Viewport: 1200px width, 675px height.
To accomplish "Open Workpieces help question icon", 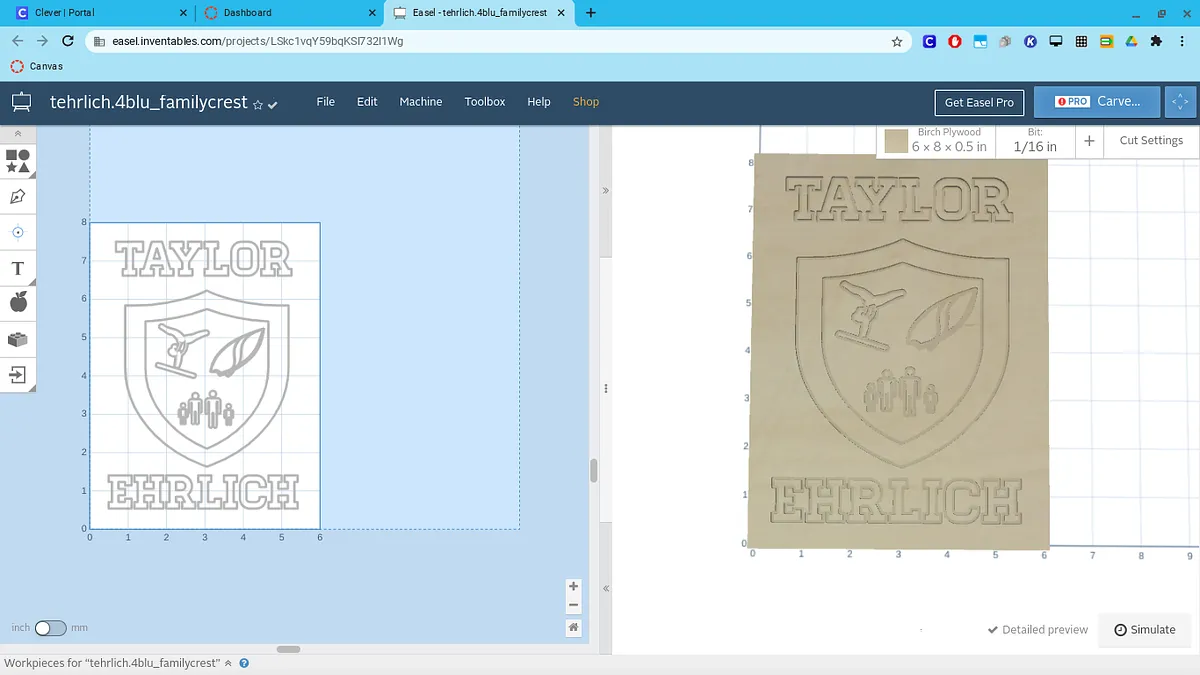I will 244,663.
